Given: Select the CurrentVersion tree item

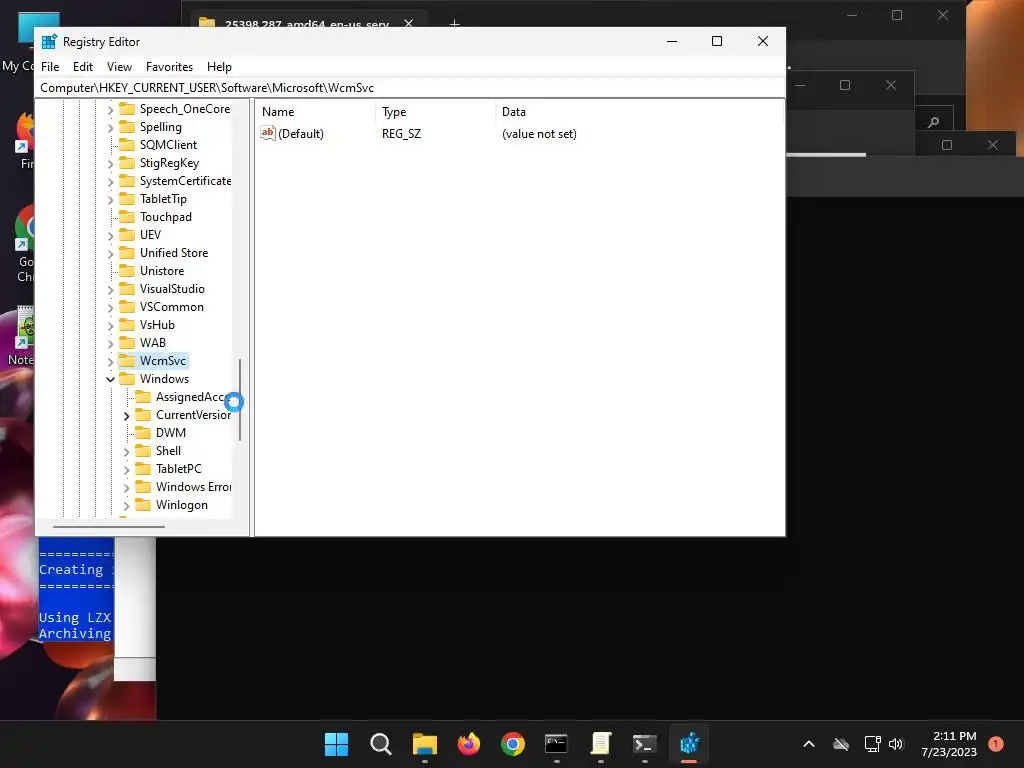Looking at the screenshot, I should click(193, 415).
